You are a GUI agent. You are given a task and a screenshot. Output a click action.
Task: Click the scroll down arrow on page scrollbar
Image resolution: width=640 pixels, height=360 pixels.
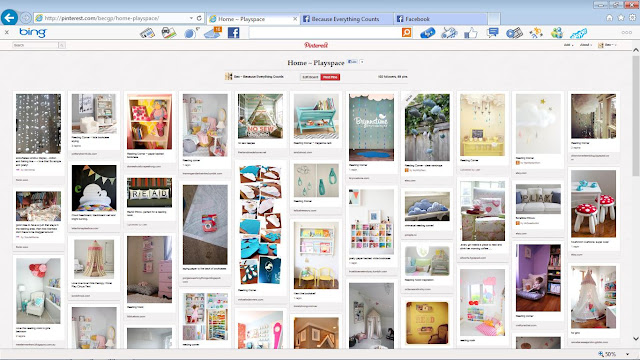(636, 339)
